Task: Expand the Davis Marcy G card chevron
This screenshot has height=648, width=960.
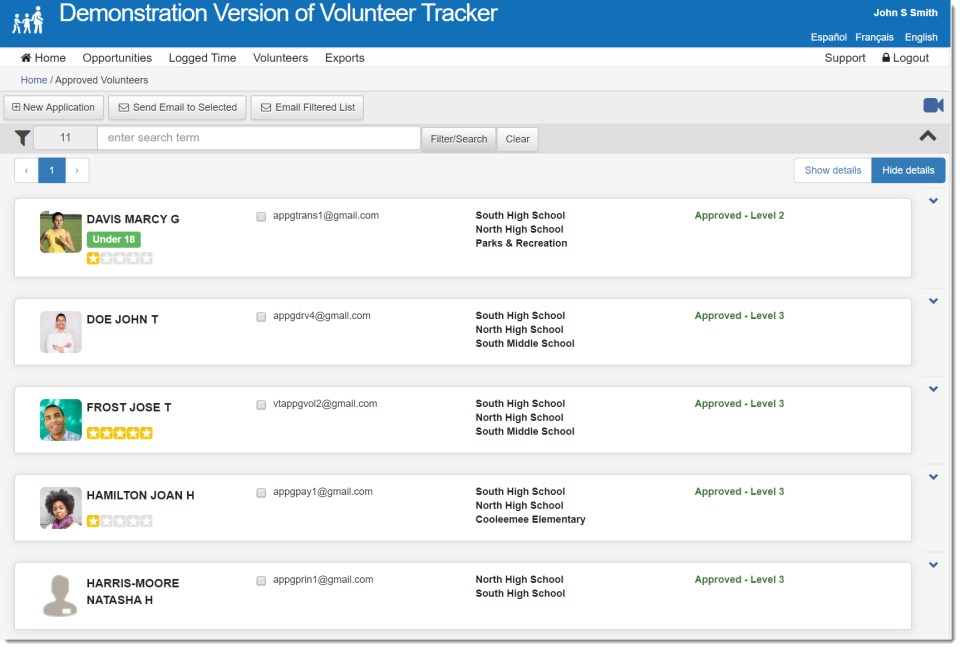Action: point(933,201)
